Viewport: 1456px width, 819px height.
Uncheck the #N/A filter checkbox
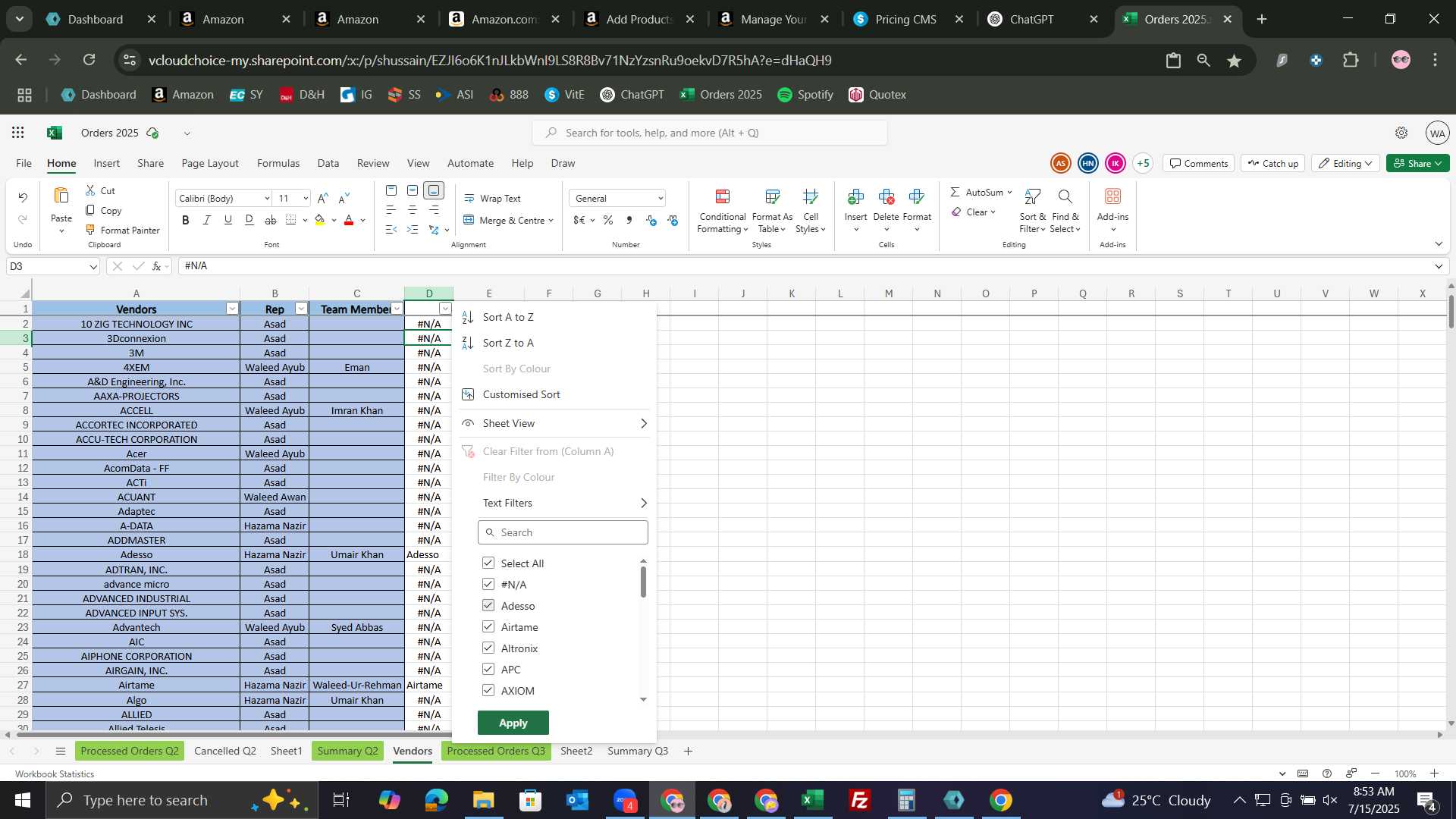488,584
